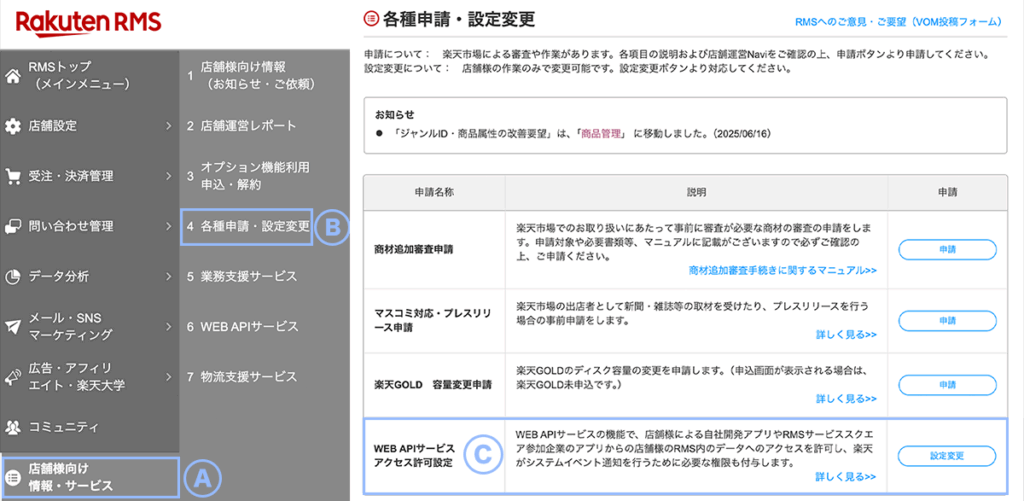Click the megaphone icon for 広告・アフィリエイト
Viewport: 1024px width, 501px height.
tap(13, 377)
